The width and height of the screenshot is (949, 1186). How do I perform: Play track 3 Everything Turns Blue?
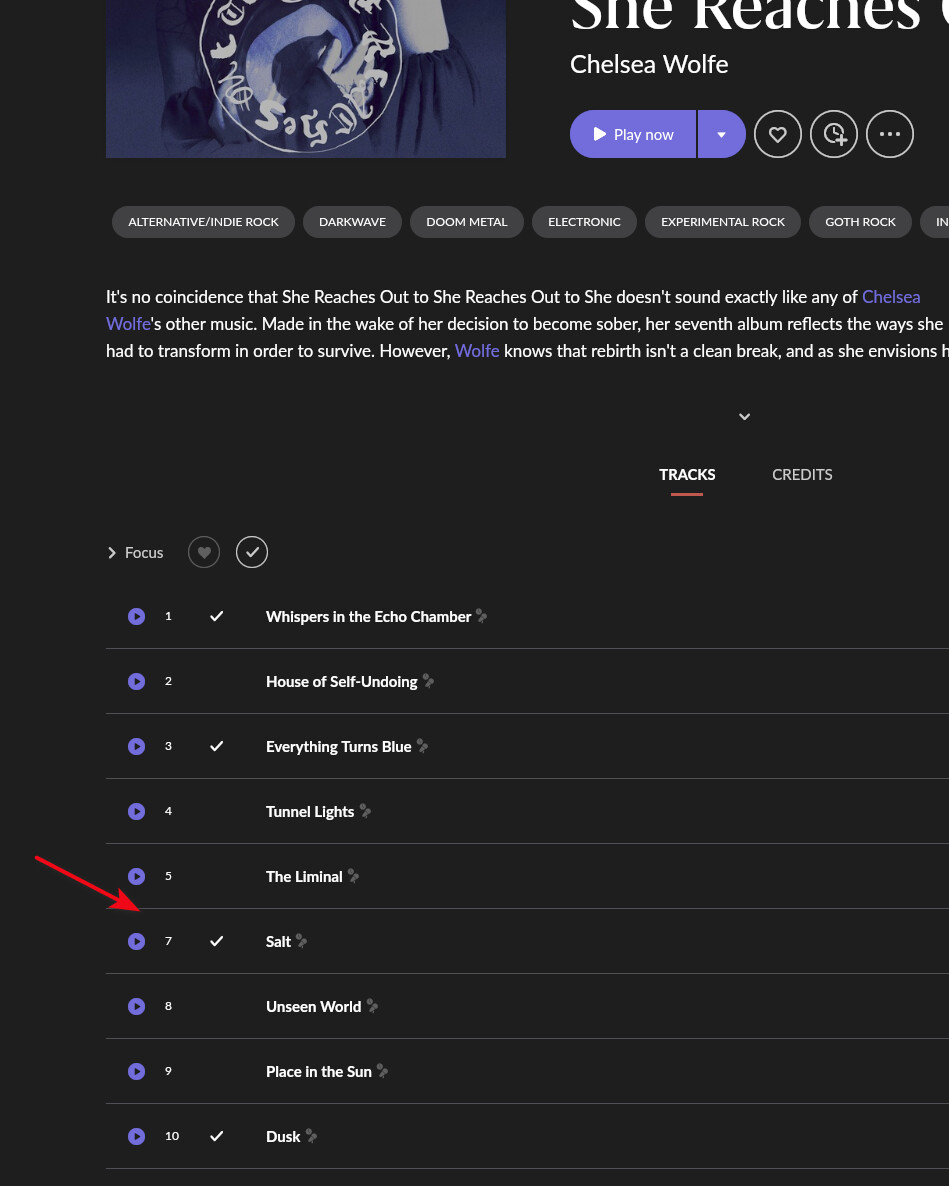[136, 747]
